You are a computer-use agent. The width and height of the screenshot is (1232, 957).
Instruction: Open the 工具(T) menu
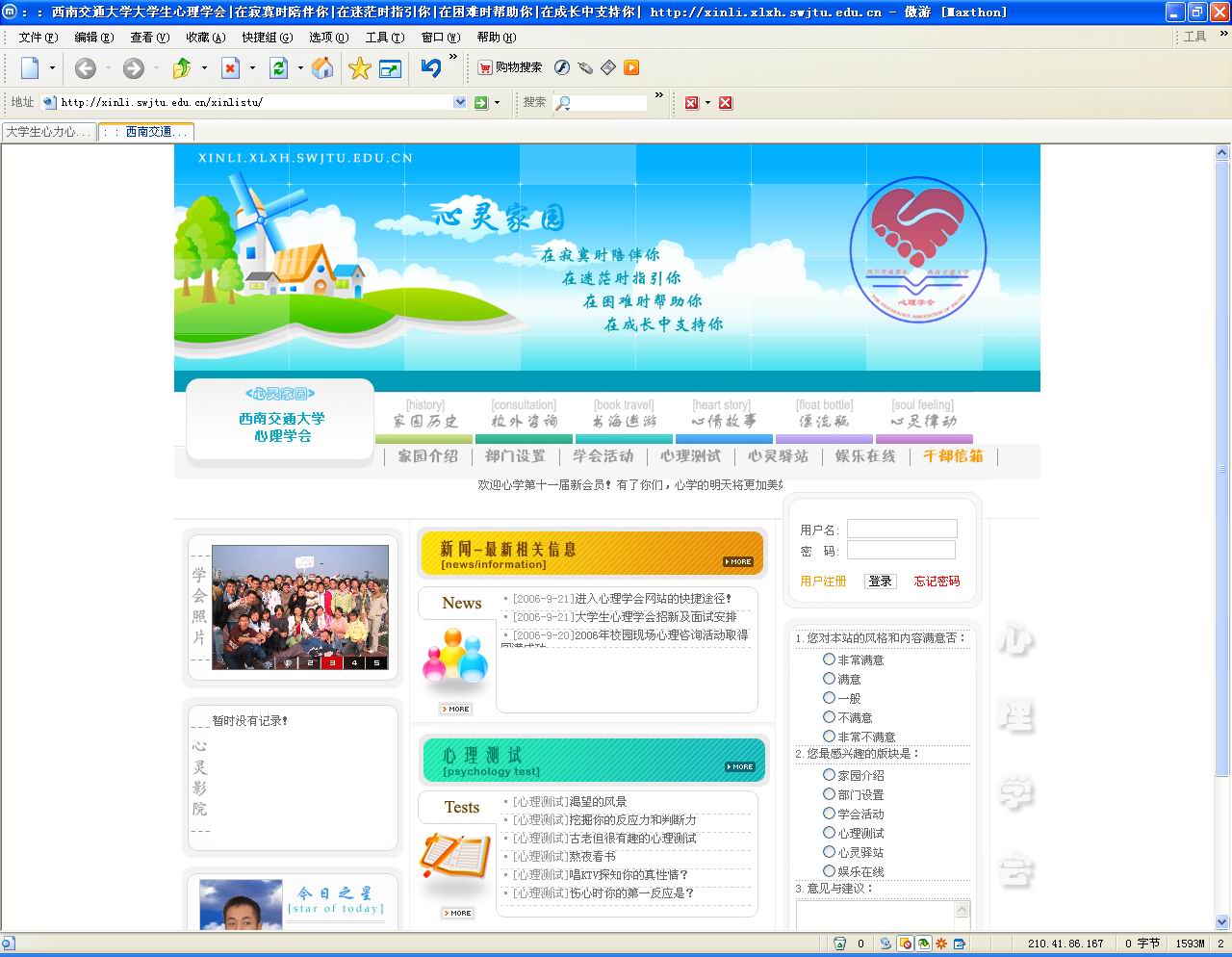pyautogui.click(x=384, y=38)
